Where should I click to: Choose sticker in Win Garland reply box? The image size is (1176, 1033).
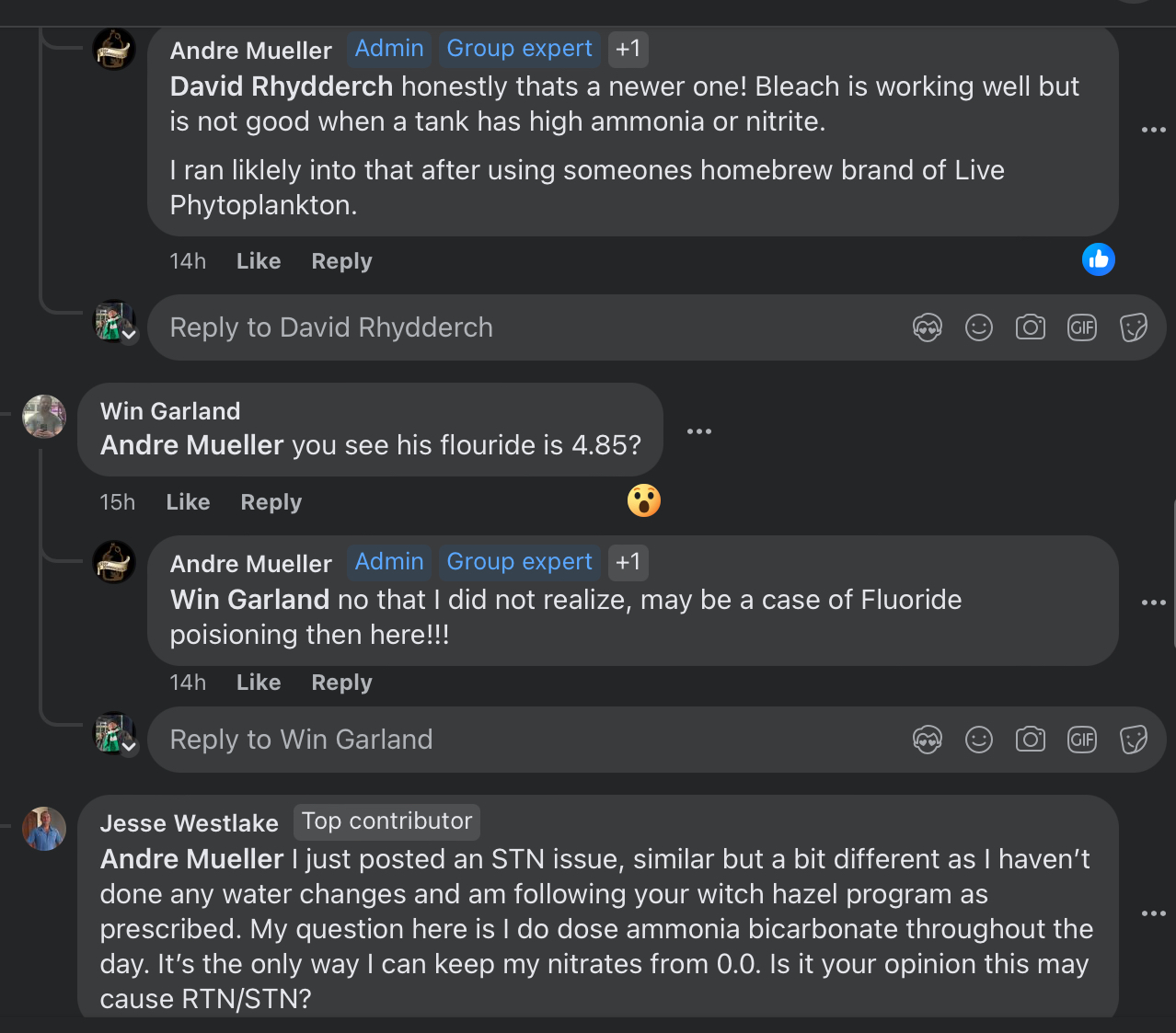pos(1133,740)
